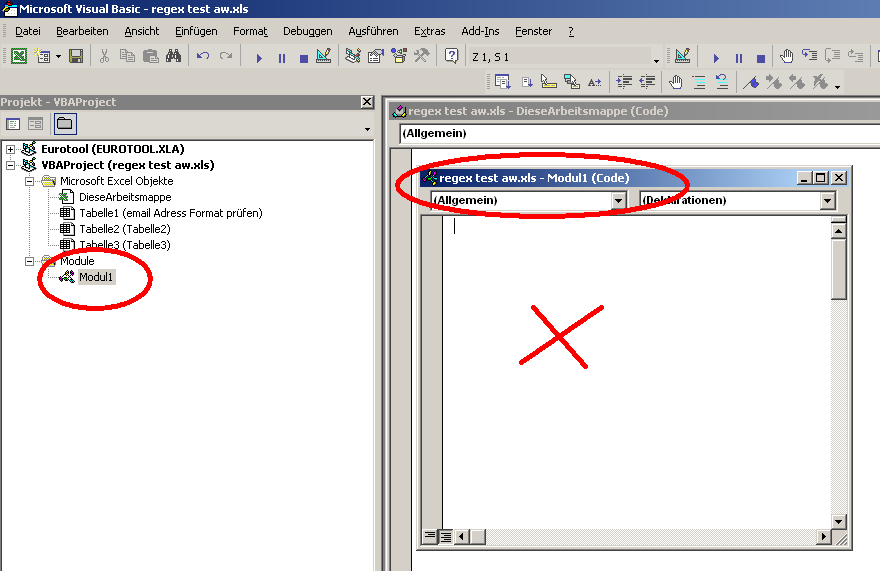Screen dimensions: 880x571
Task: Select Modul1 in the project tree
Action: 96,277
